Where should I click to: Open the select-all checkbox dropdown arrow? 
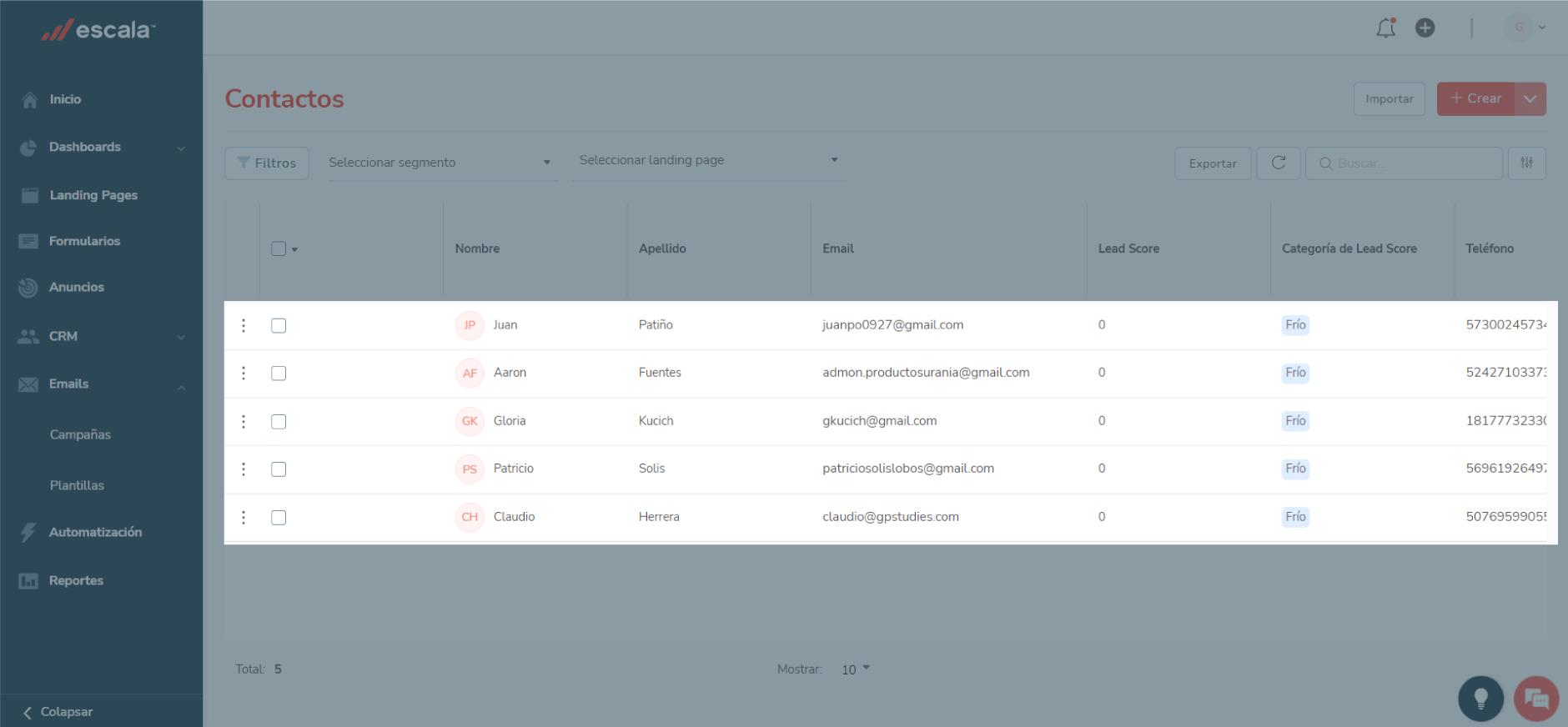(294, 249)
